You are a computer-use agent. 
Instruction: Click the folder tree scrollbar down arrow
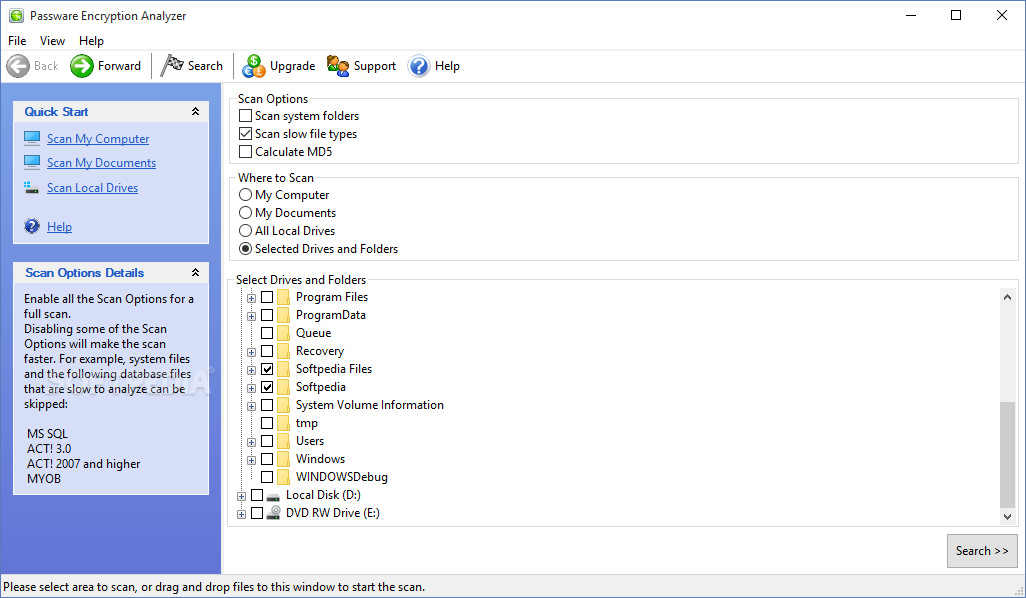click(1008, 516)
